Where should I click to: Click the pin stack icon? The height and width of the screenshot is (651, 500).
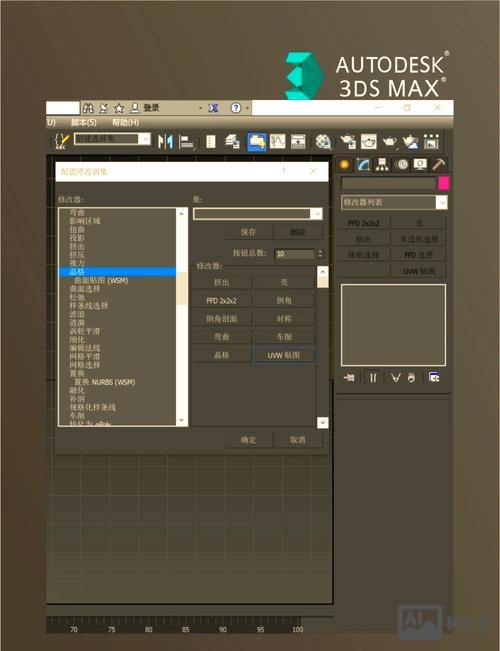pyautogui.click(x=350, y=377)
